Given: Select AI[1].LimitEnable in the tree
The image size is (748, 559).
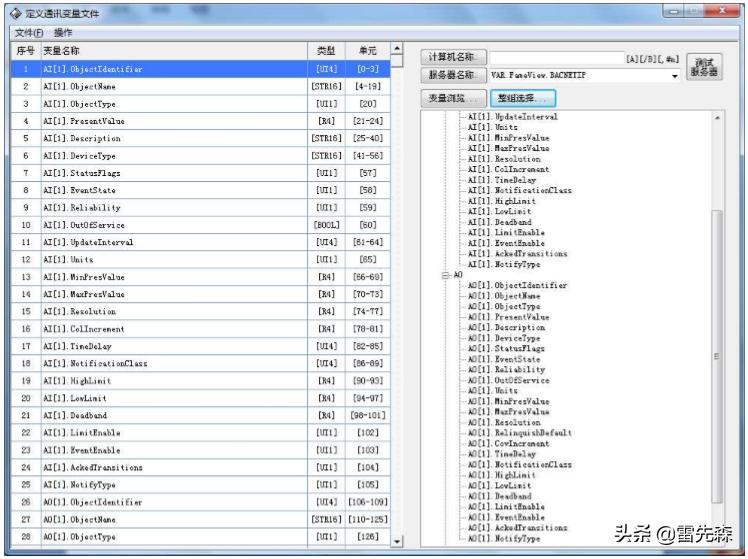Looking at the screenshot, I should [x=506, y=233].
